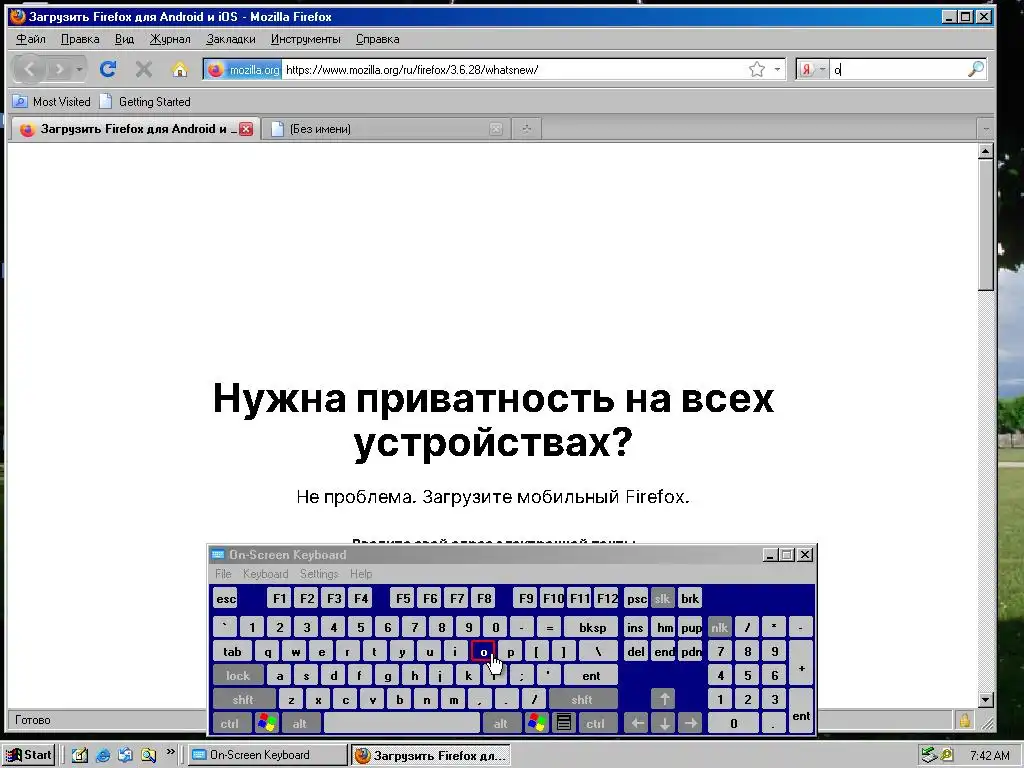Viewport: 1024px width, 768px height.
Task: Click the psc print screen key
Action: 636,599
